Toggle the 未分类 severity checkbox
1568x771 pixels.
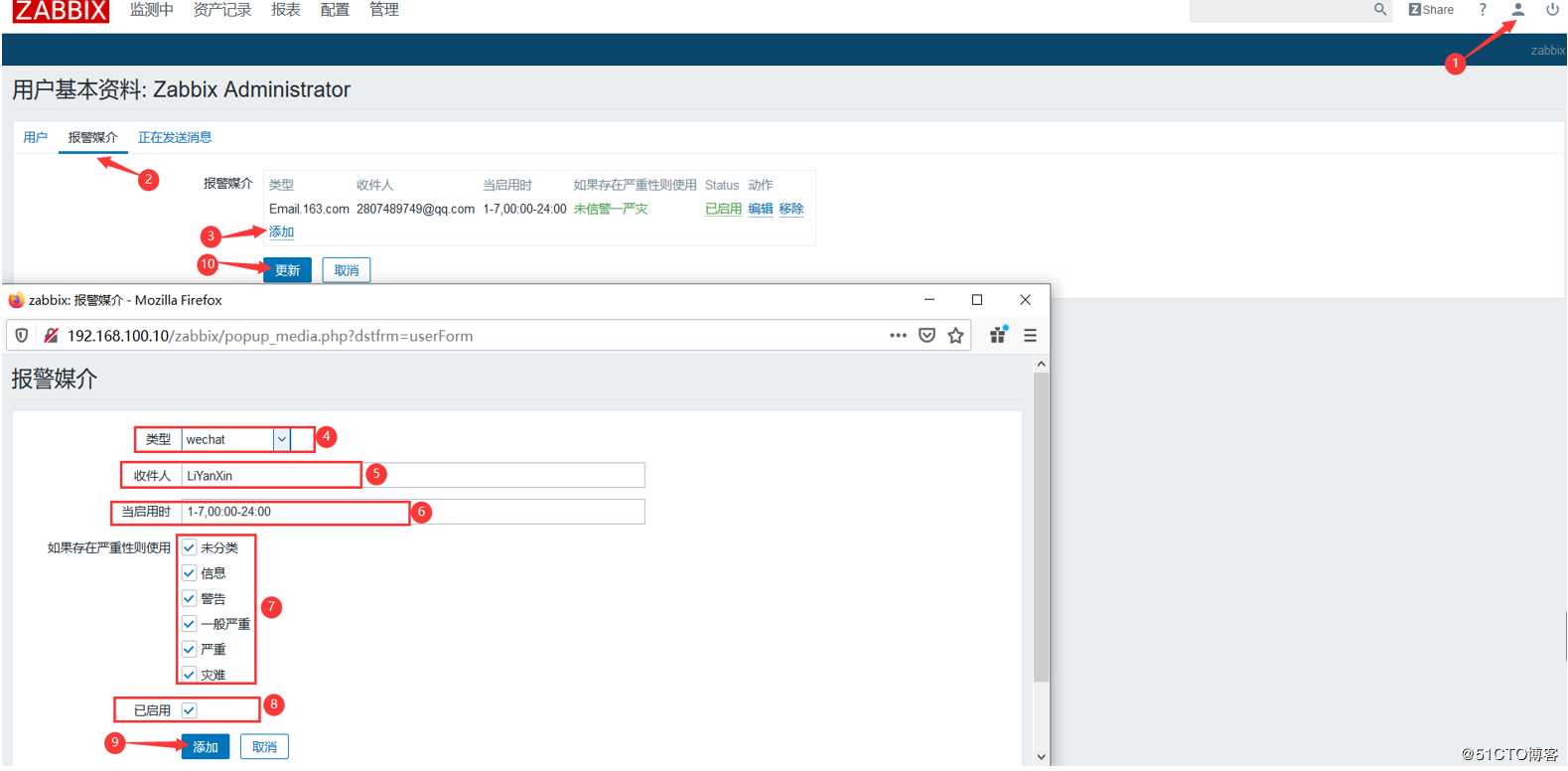click(189, 547)
